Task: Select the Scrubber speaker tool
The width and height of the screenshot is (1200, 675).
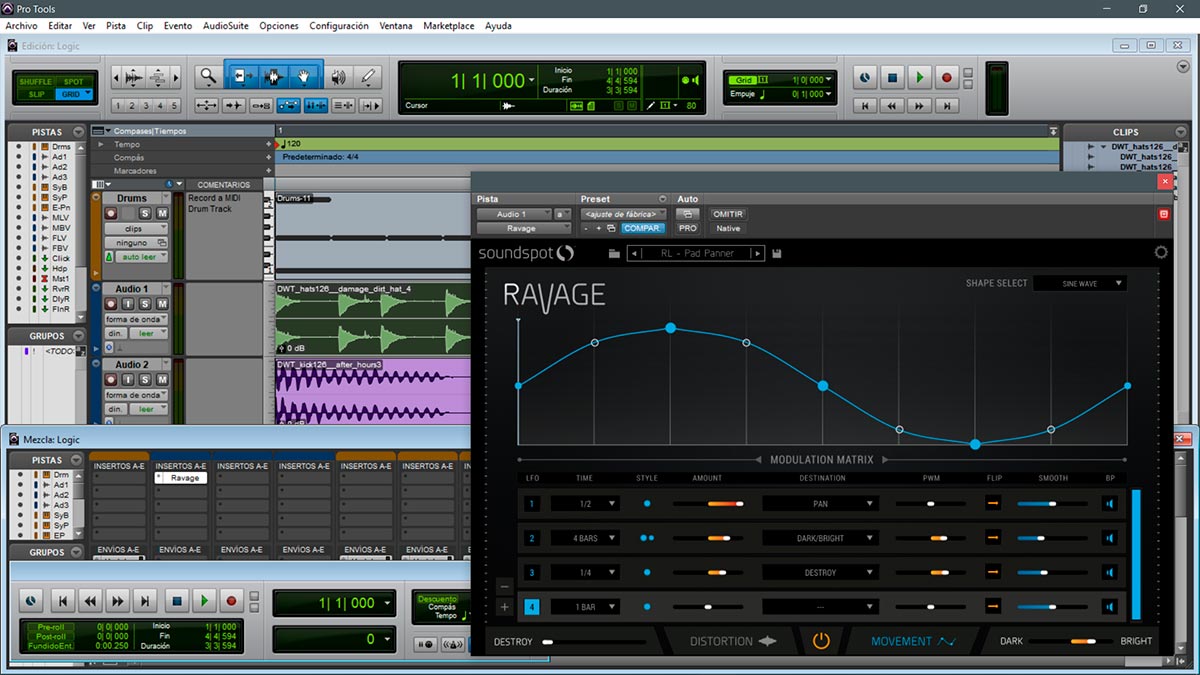Action: pos(339,76)
